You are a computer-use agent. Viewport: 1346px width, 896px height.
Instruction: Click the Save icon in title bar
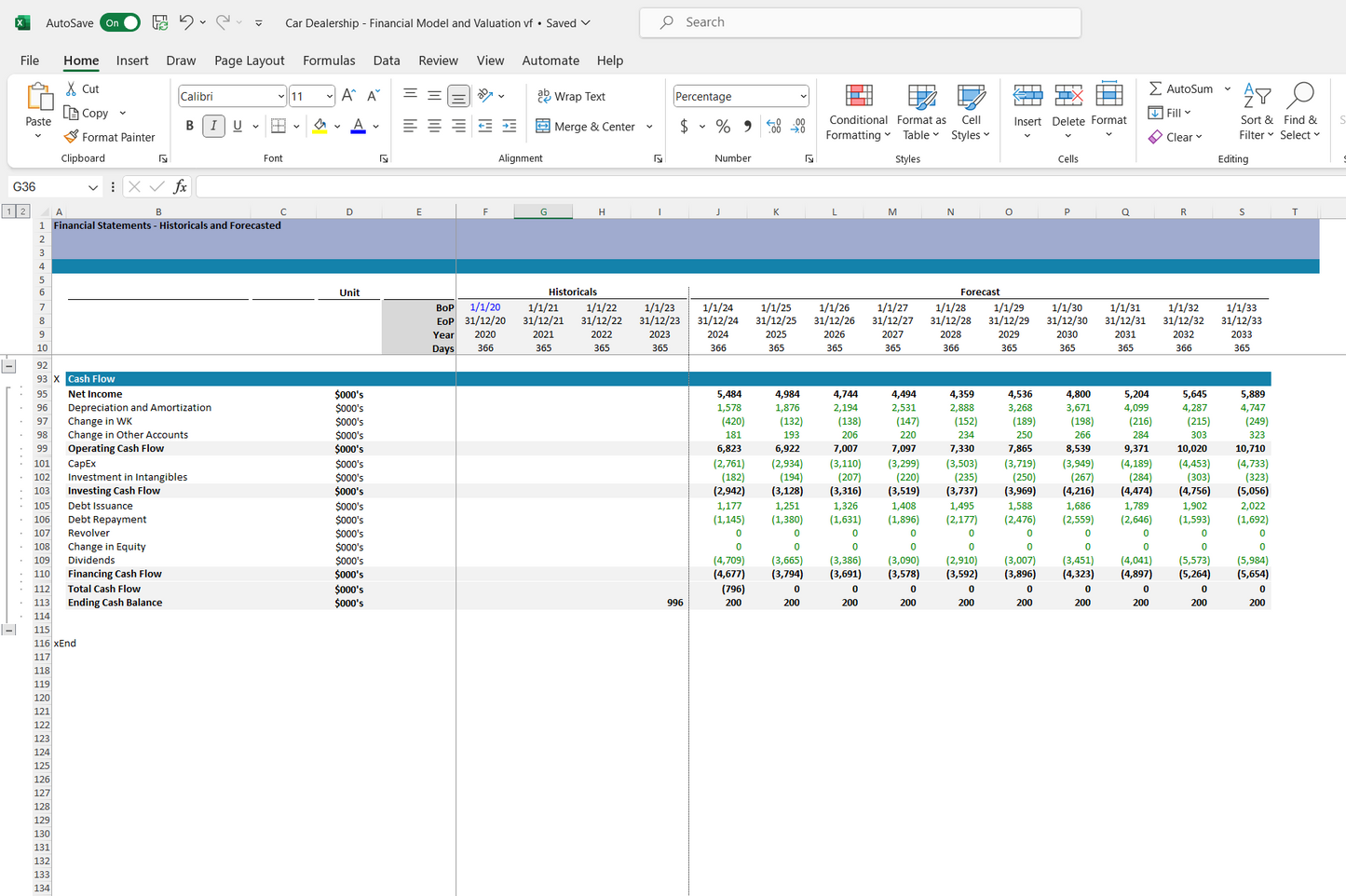point(160,22)
